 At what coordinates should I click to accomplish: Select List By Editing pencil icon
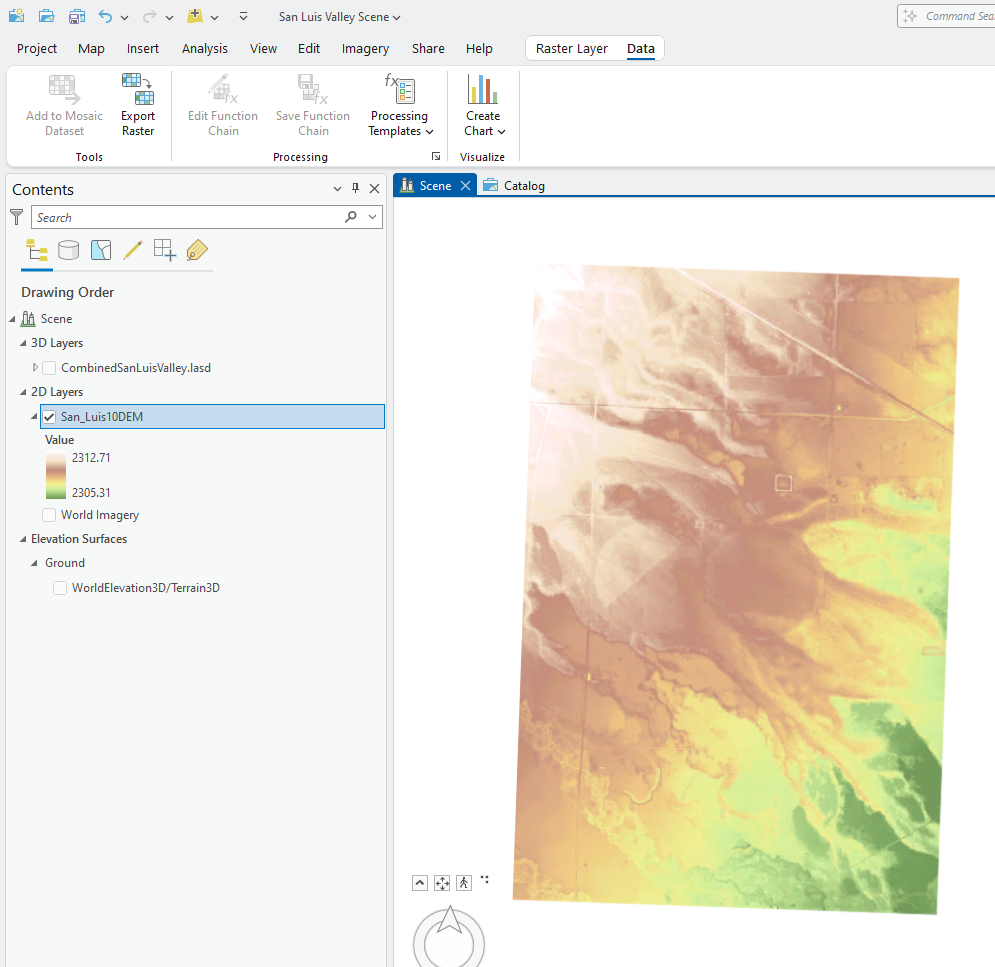coord(133,250)
